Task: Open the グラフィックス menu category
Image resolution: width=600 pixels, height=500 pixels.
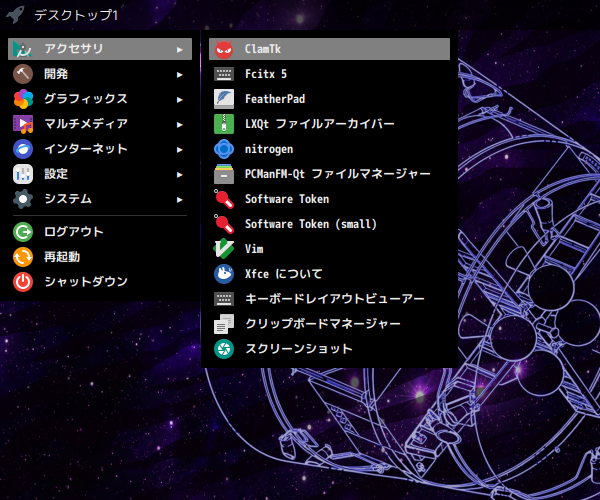Action: pyautogui.click(x=100, y=99)
